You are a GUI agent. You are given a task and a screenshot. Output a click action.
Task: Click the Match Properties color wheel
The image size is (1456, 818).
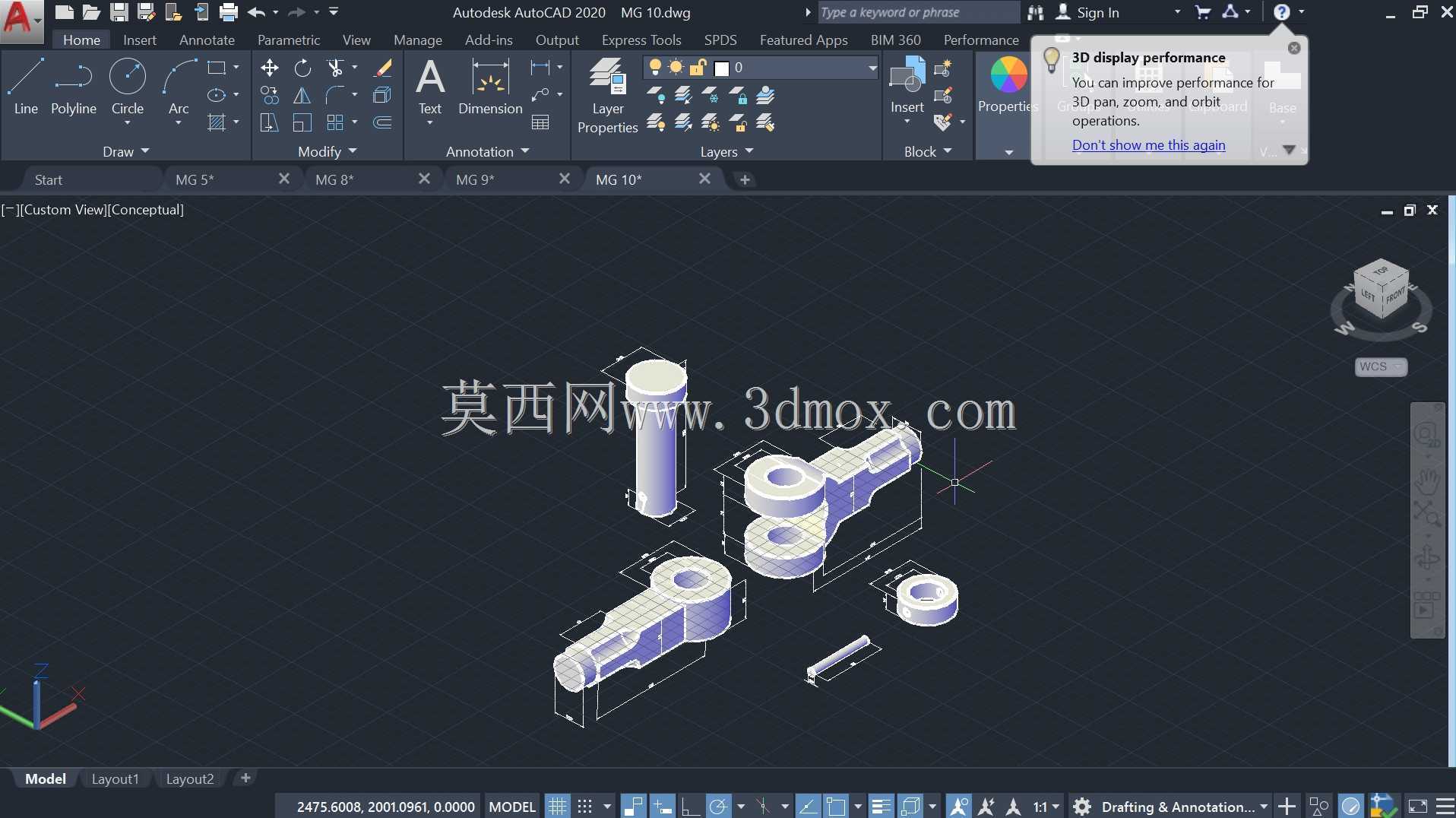tap(1008, 75)
